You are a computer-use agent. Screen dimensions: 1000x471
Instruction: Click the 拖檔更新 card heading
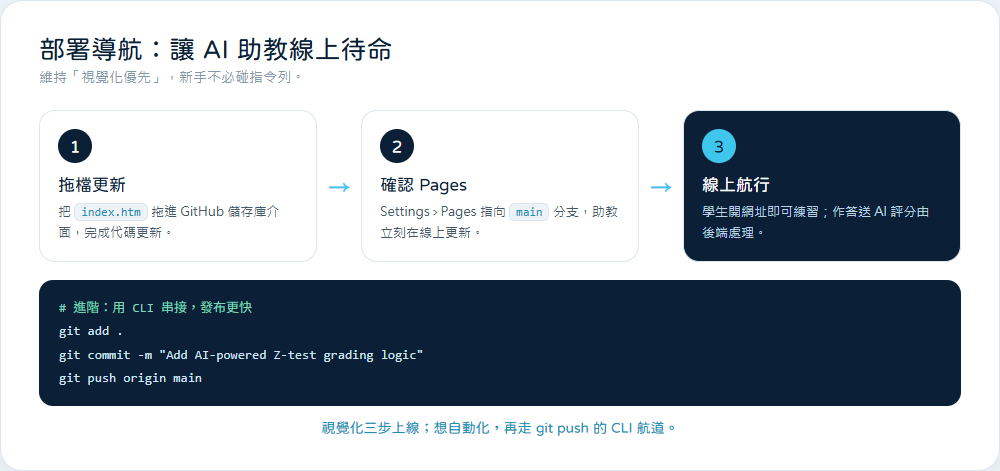(92, 185)
